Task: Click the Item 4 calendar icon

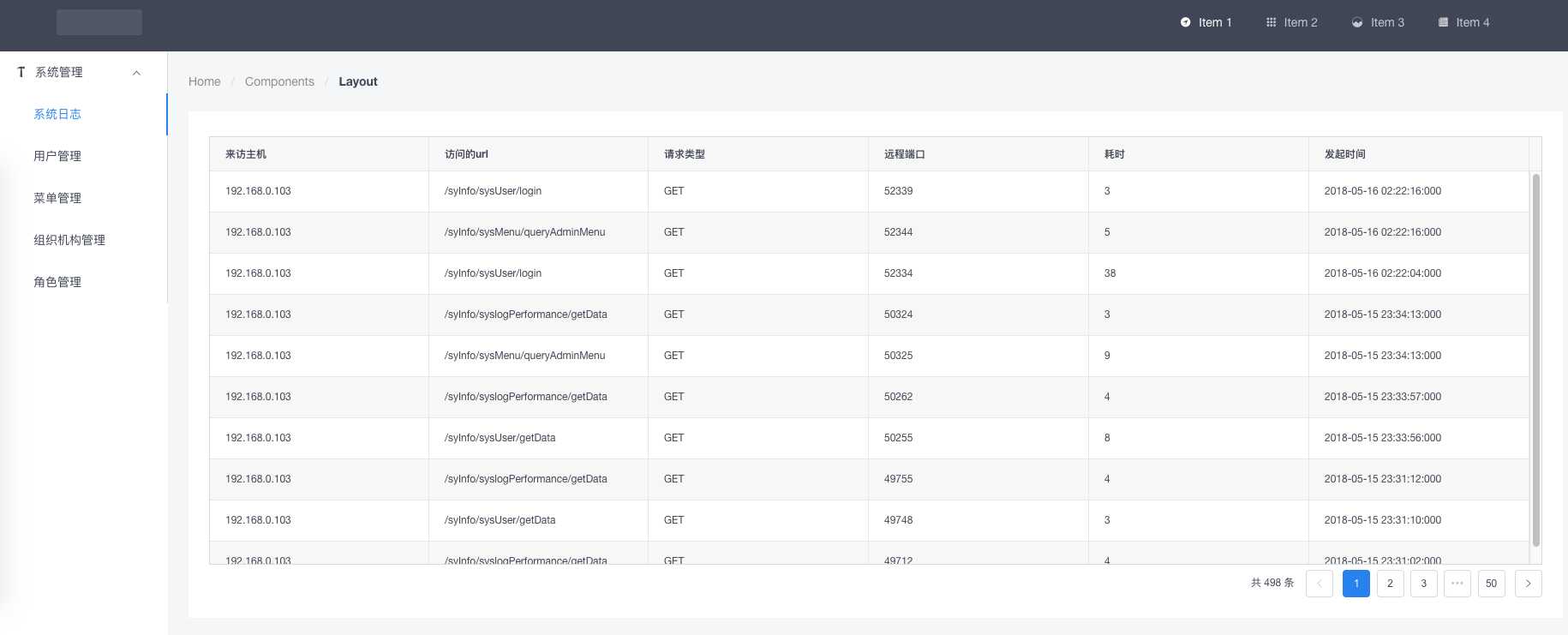Action: pos(1443,22)
